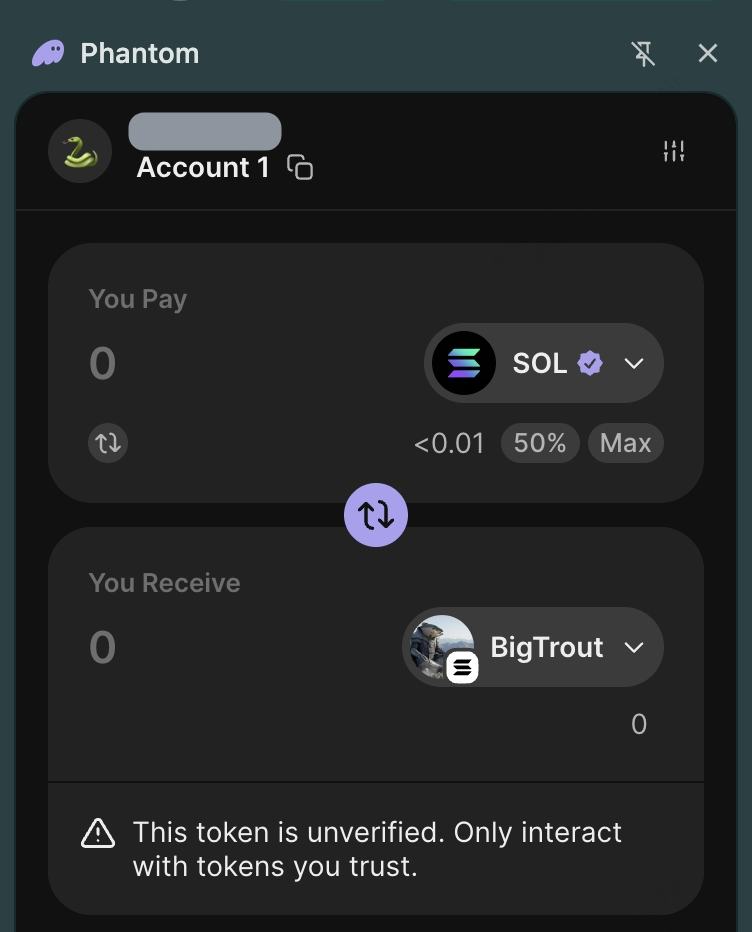752x932 pixels.
Task: Click the purple swap direction button
Action: click(376, 515)
